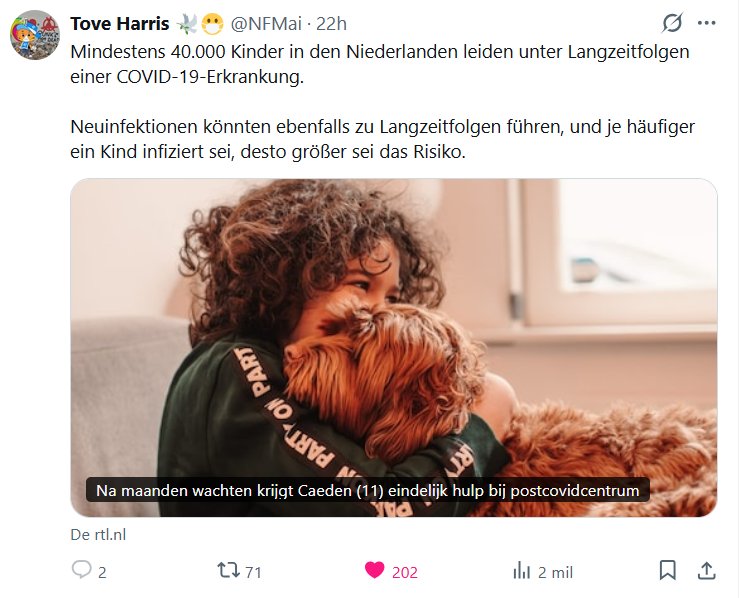This screenshot has height=598, width=742.
Task: Click the 'De rtl.nl' source link
Action: click(x=98, y=535)
